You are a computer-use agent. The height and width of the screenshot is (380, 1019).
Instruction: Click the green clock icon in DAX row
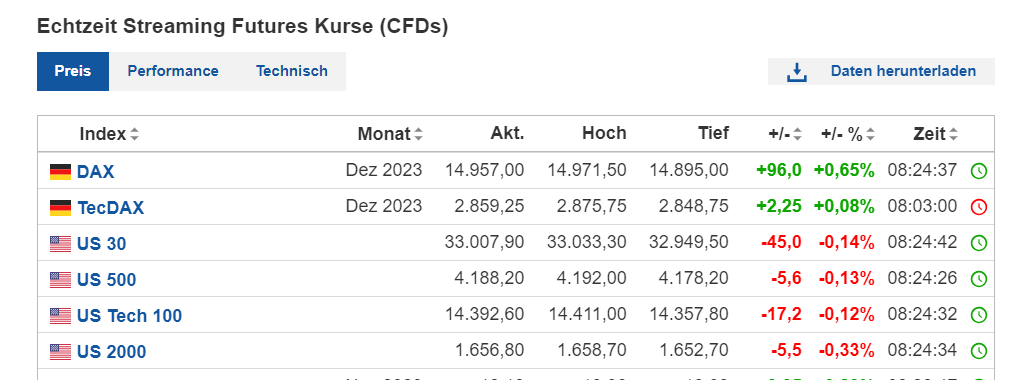click(978, 171)
